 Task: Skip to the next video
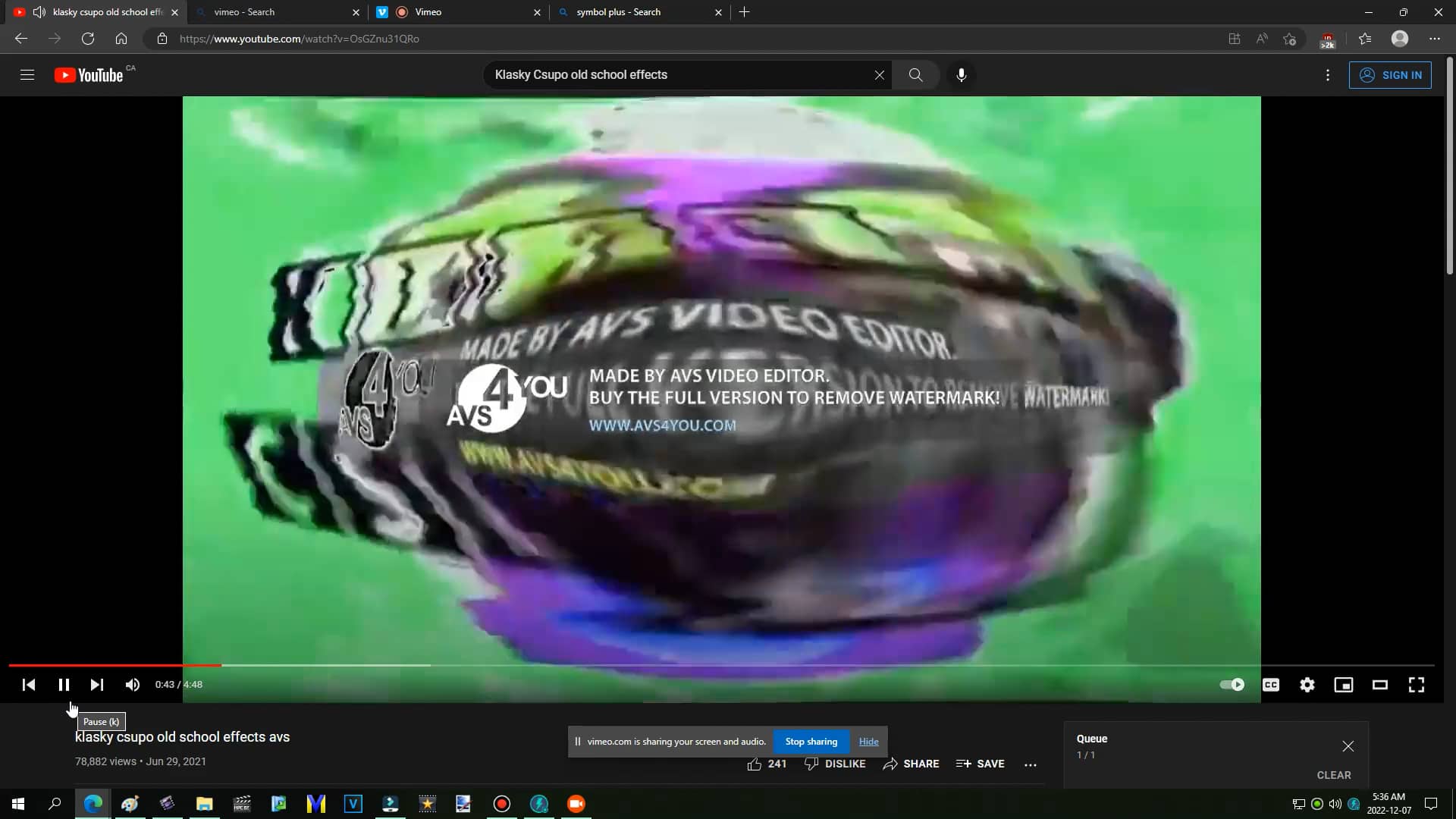coord(96,684)
